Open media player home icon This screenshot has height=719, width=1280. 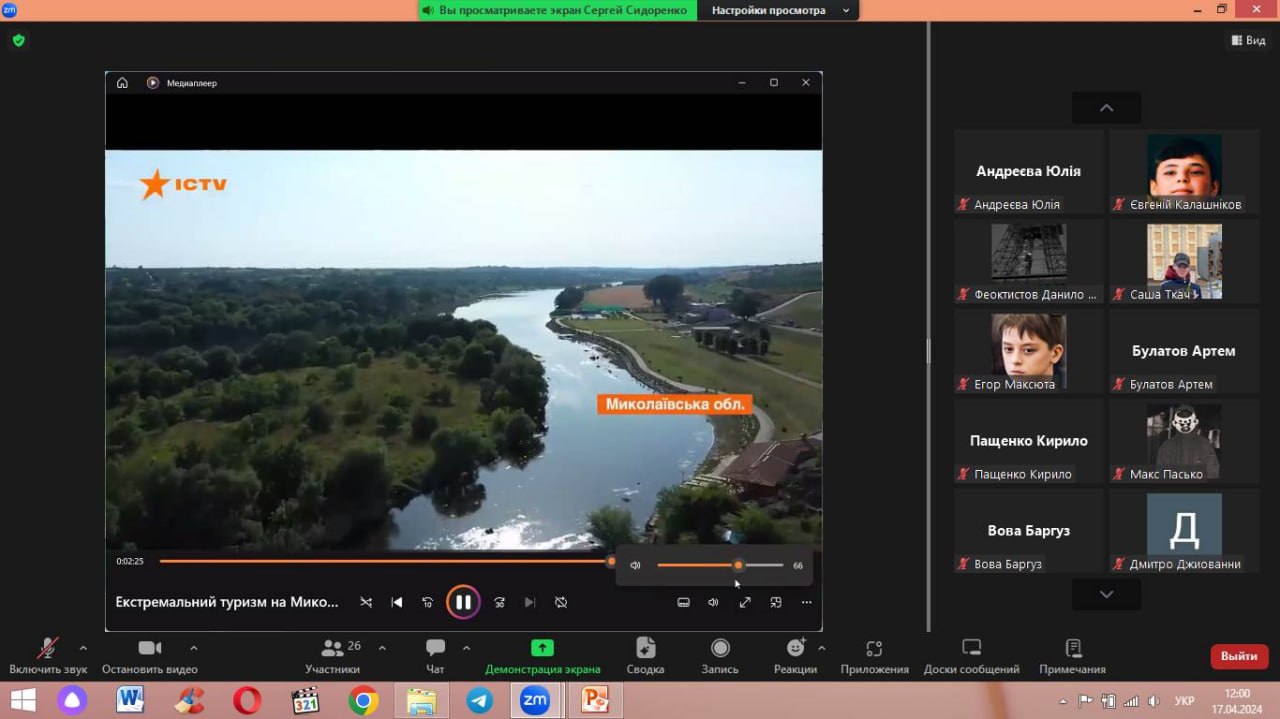point(122,83)
